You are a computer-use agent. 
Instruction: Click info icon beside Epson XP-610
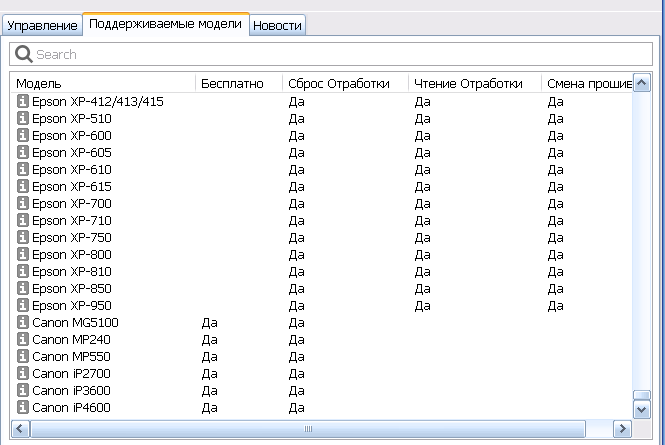(22, 169)
